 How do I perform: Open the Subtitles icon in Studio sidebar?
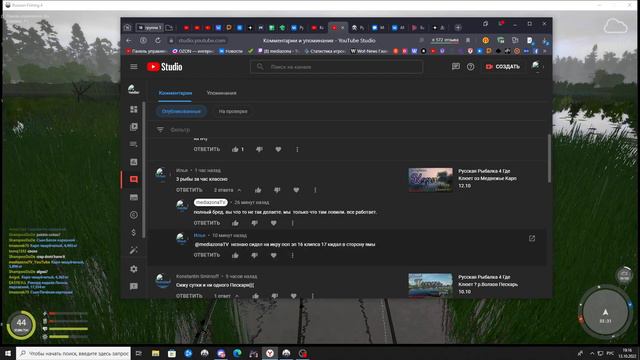tap(133, 198)
